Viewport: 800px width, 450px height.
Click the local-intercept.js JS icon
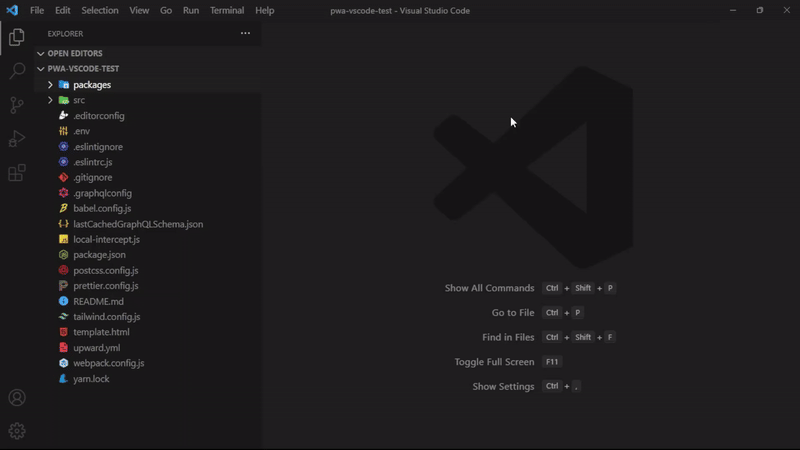(63, 239)
